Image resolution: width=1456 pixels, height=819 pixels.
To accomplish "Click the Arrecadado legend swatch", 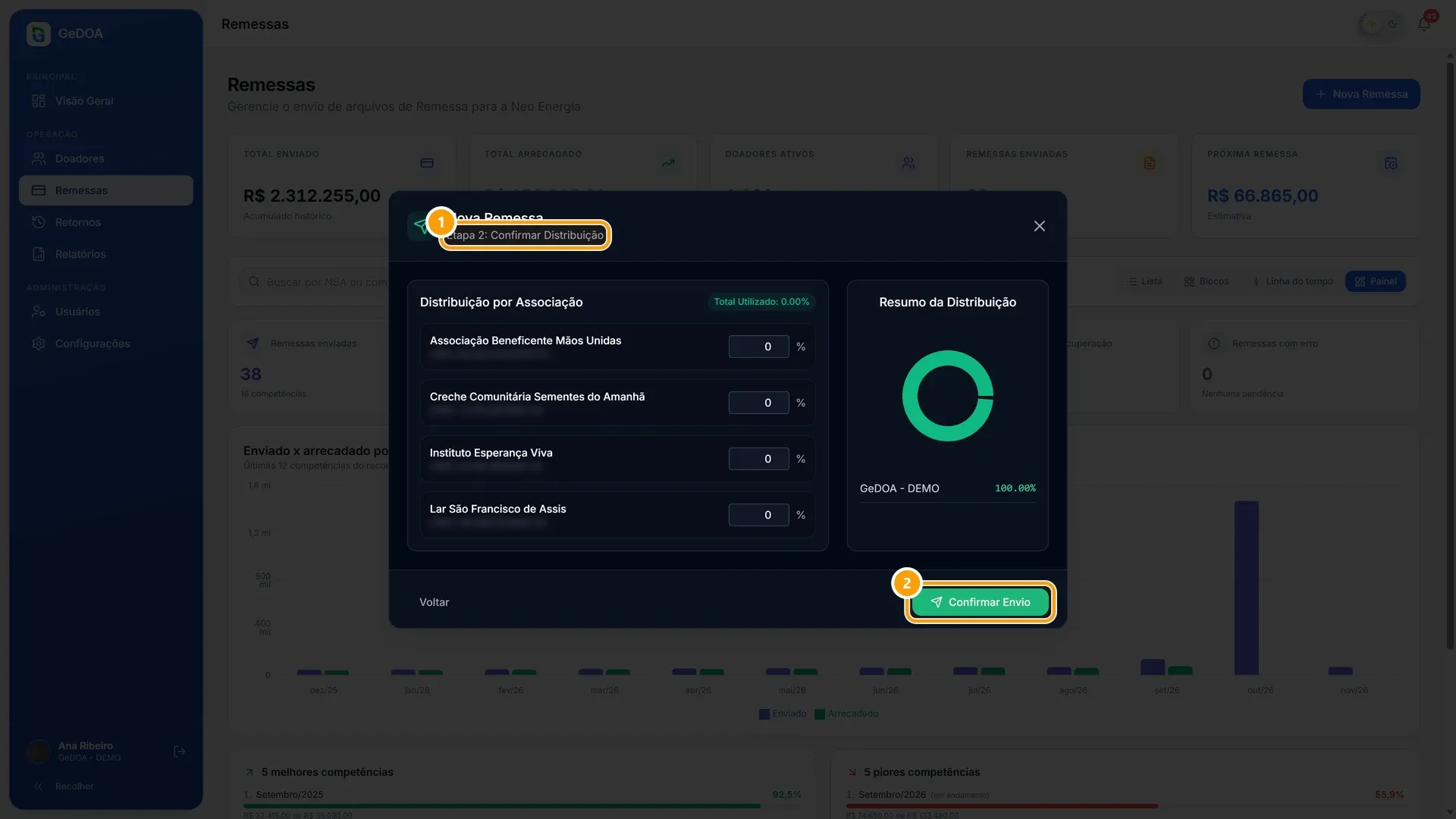I will [x=820, y=714].
